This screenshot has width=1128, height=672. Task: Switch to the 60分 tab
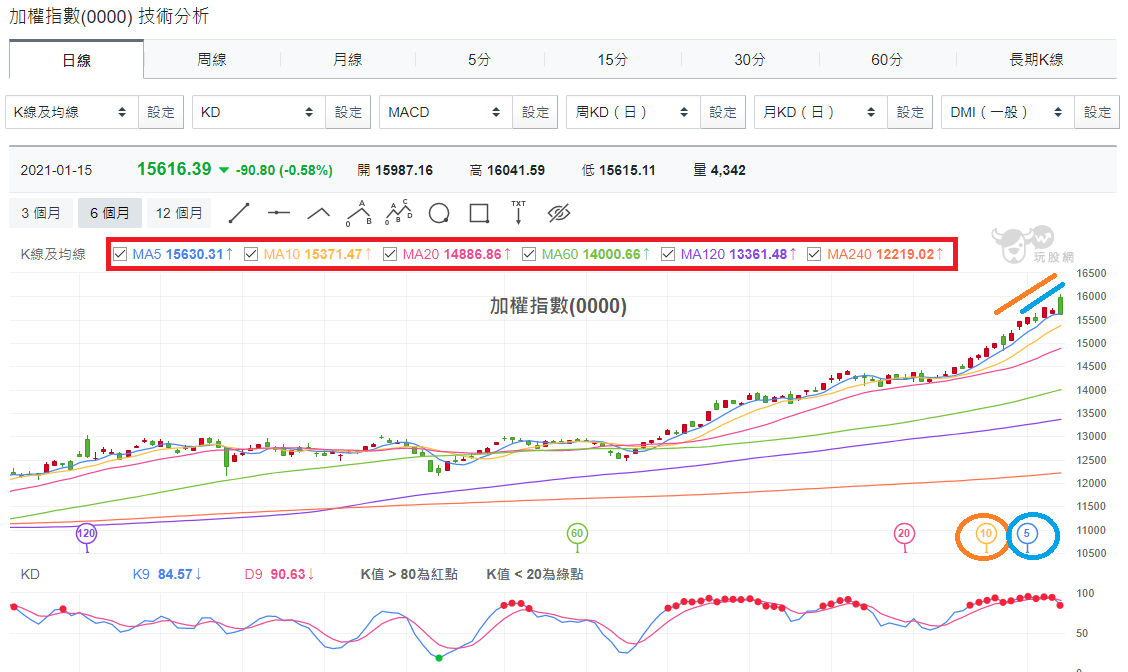pos(886,60)
